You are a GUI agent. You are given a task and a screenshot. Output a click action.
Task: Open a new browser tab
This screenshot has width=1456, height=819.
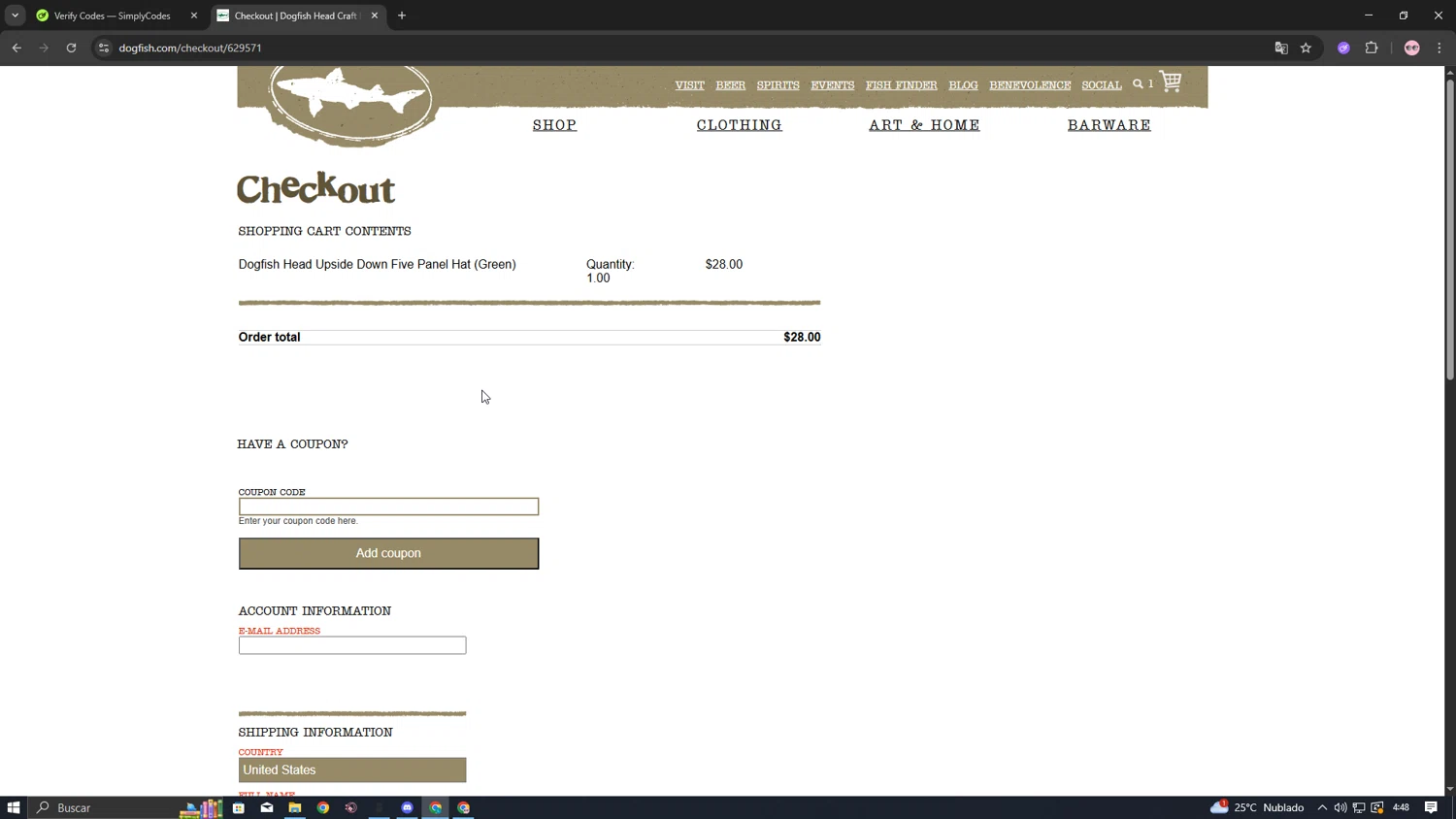pos(402,16)
